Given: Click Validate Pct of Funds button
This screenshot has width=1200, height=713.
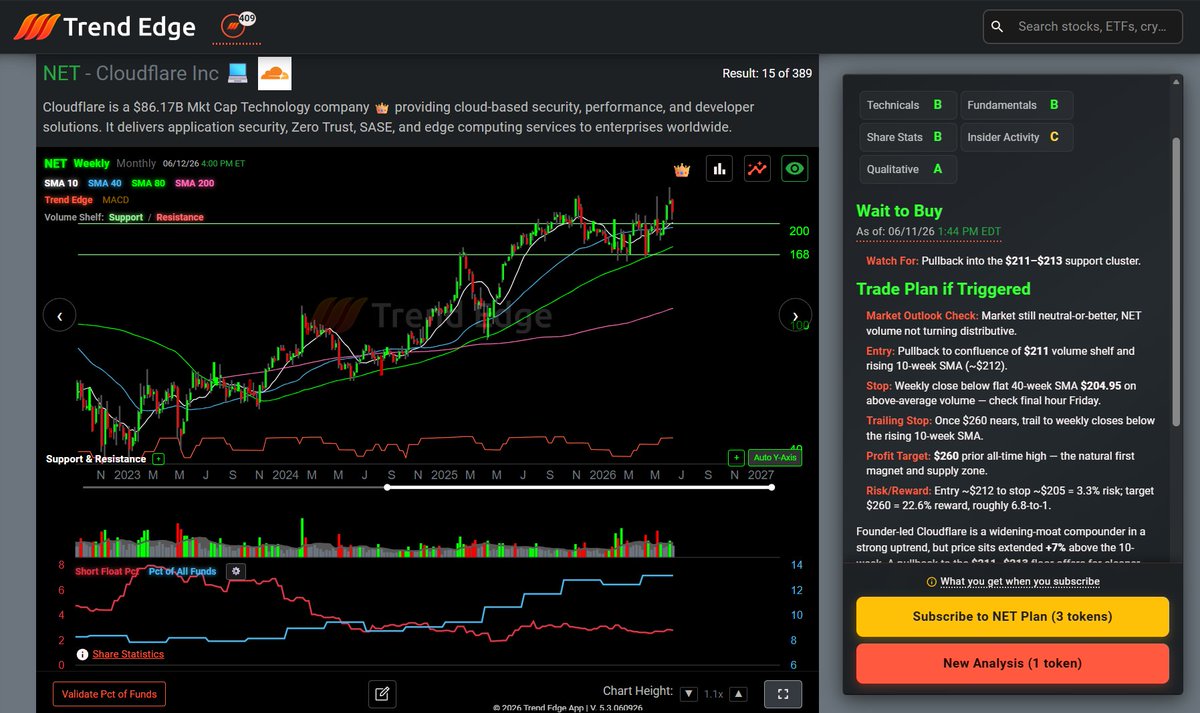Looking at the screenshot, I should click(x=109, y=694).
